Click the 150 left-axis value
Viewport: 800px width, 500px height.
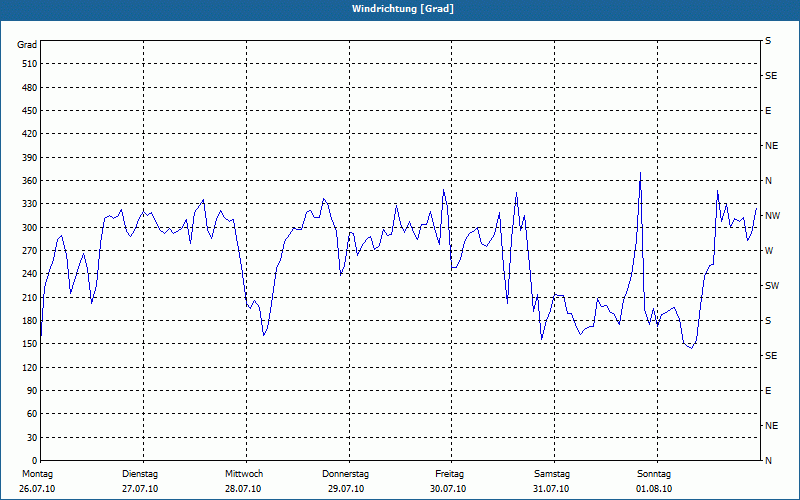29,344
